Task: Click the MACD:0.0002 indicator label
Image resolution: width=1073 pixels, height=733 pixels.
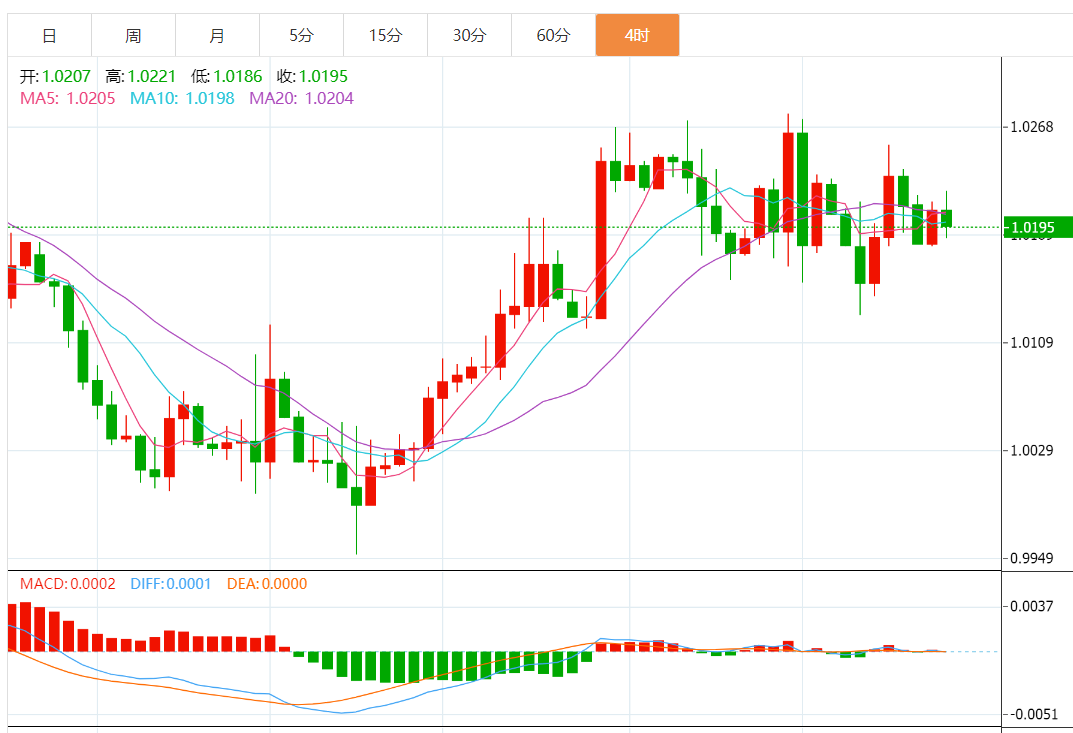Action: click(x=68, y=584)
